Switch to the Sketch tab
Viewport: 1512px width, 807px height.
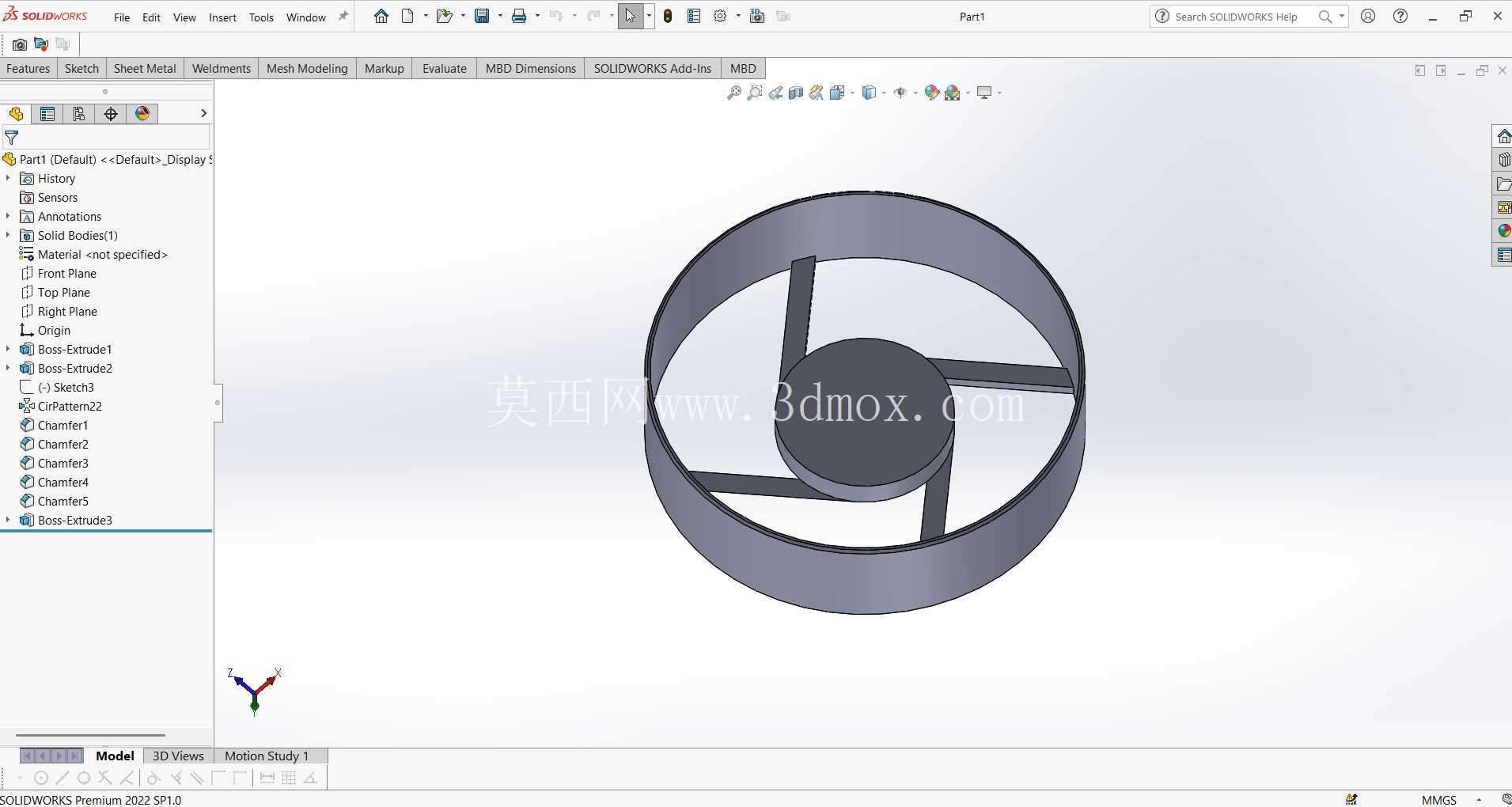(81, 68)
